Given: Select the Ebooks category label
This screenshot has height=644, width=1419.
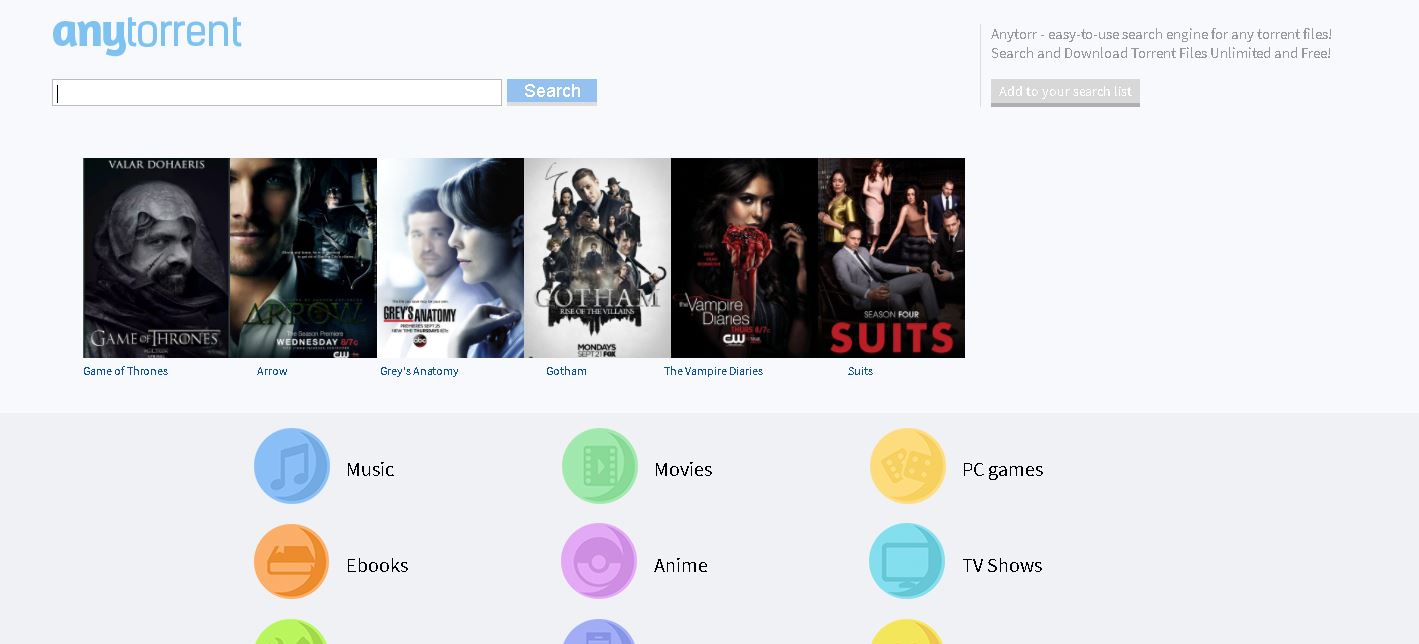Looking at the screenshot, I should pos(377,565).
